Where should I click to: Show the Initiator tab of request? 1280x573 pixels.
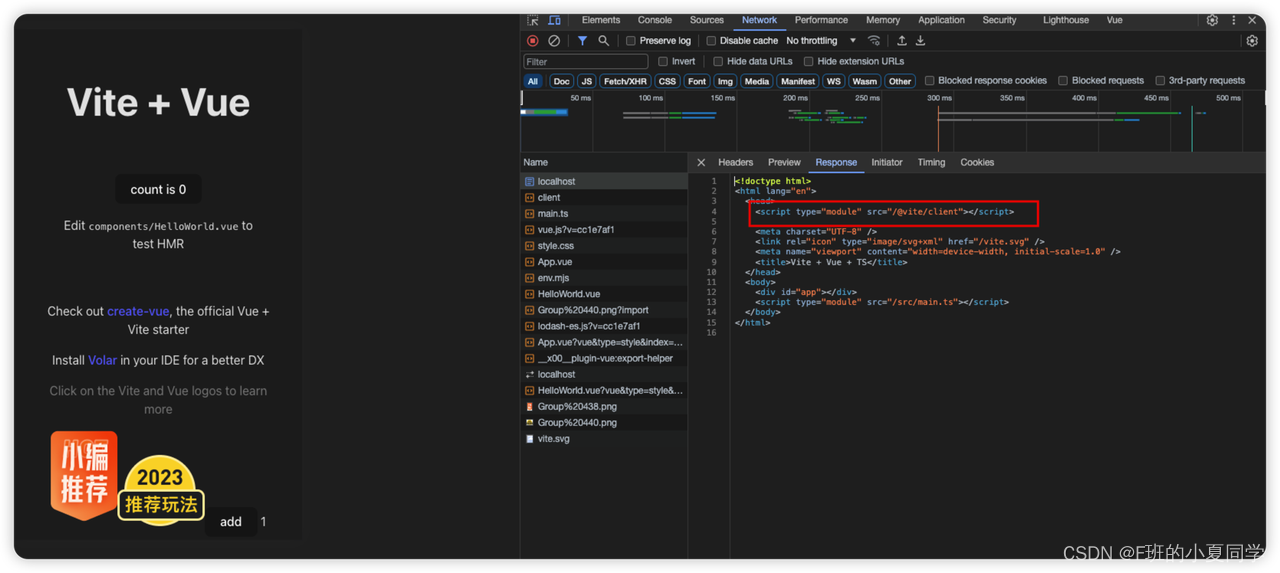(x=887, y=162)
